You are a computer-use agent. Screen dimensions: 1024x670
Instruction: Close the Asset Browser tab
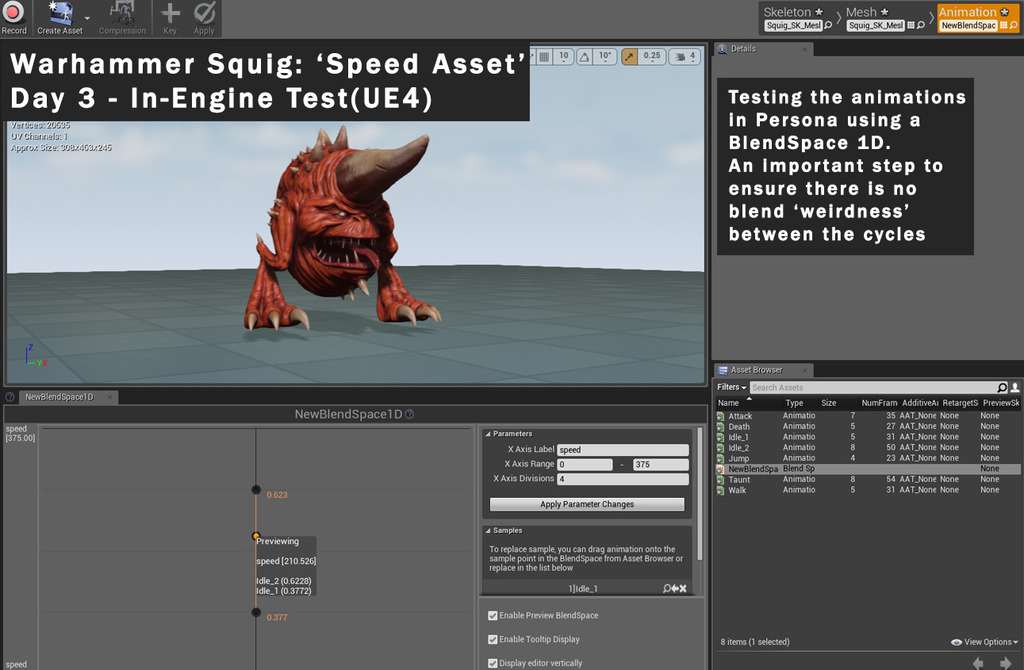(805, 370)
